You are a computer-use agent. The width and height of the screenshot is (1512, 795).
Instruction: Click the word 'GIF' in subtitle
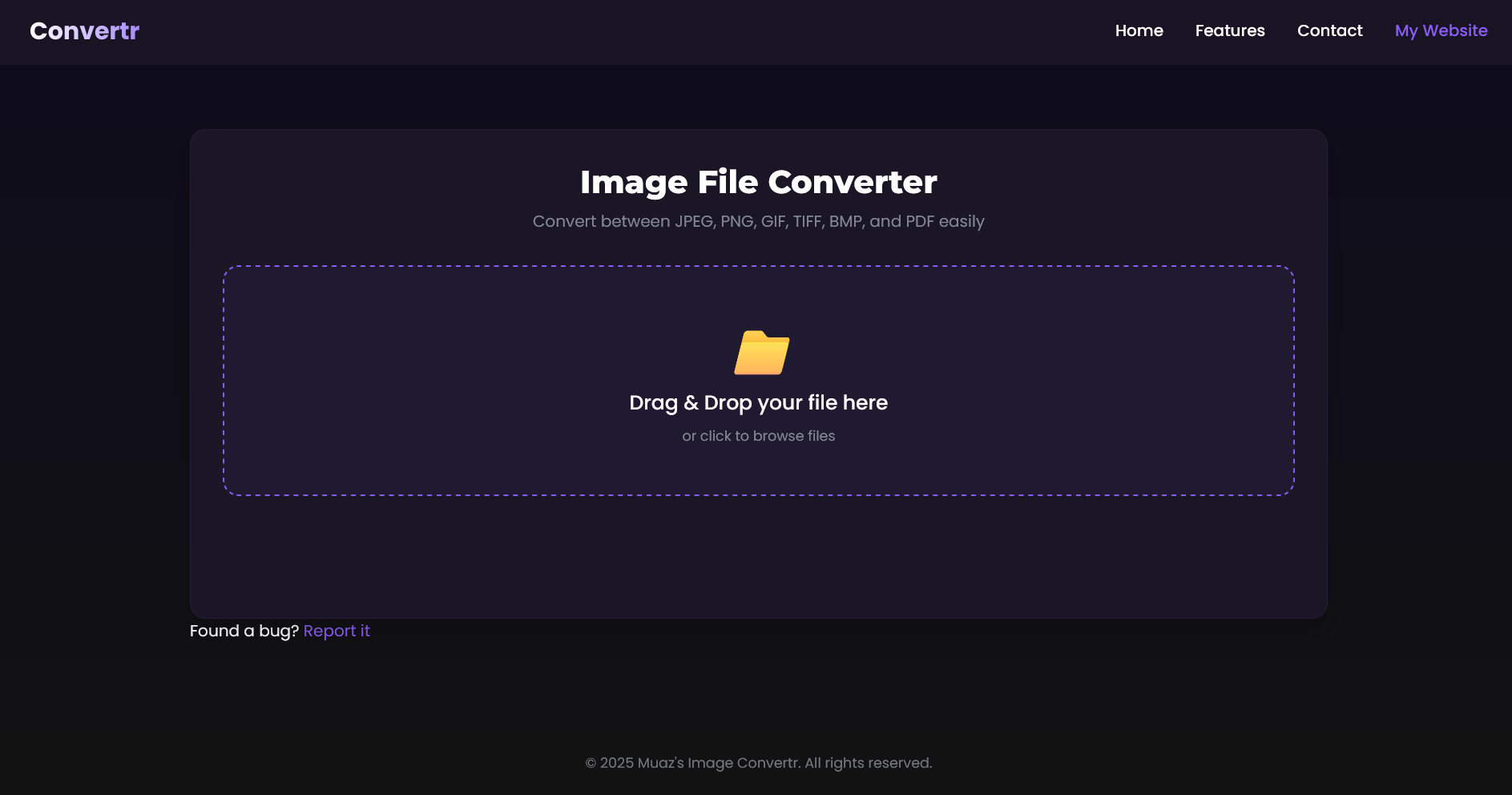coord(773,222)
